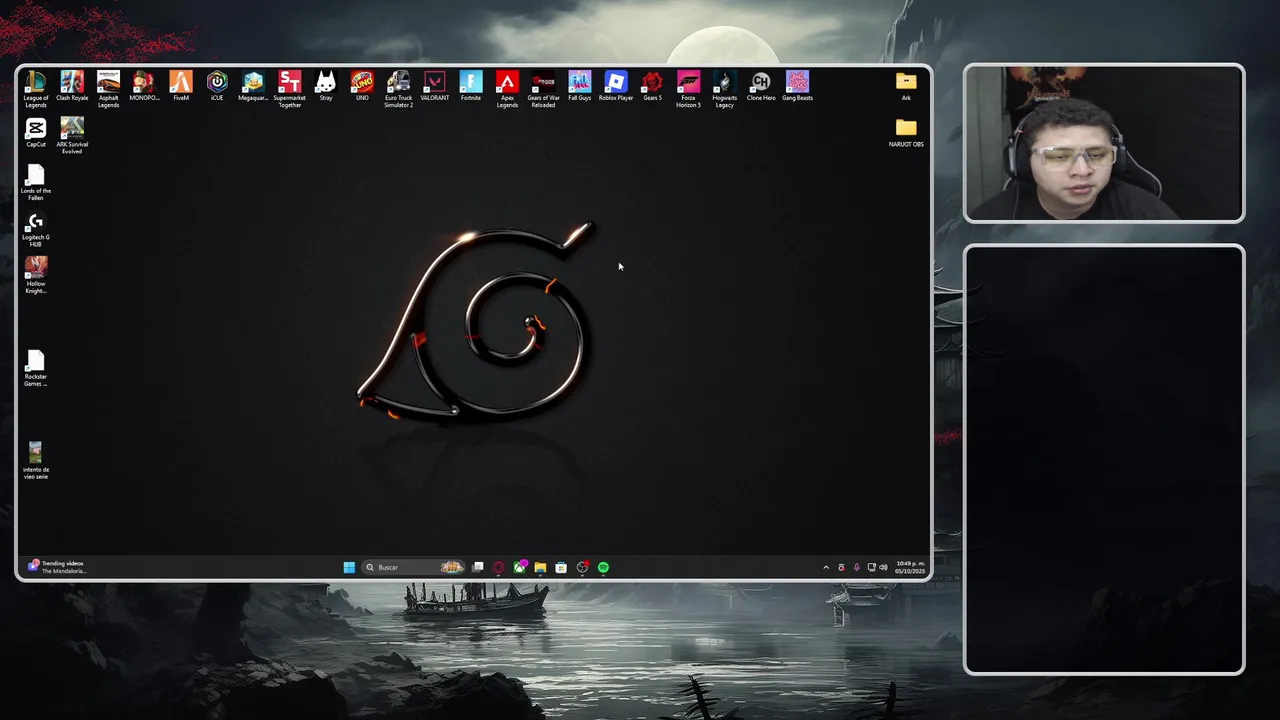This screenshot has height=720, width=1280.
Task: Open Microsoft Store from the taskbar
Action: (561, 567)
